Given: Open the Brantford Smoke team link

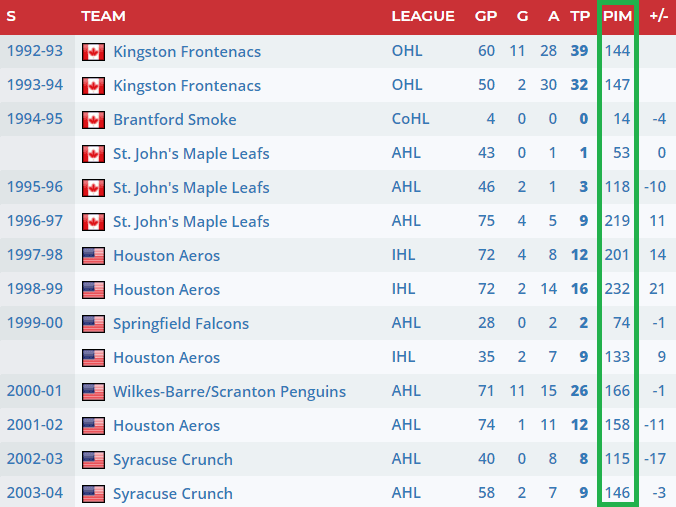Looking at the screenshot, I should (x=175, y=120).
